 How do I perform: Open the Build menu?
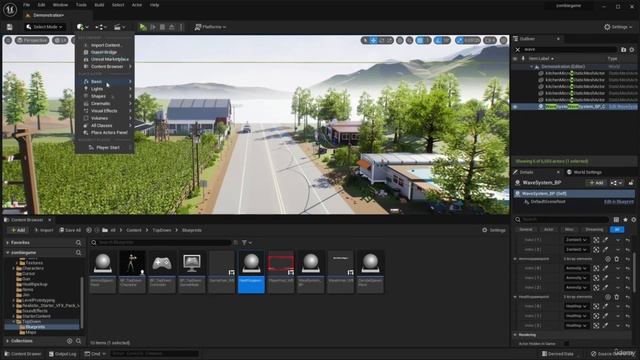(x=99, y=5)
